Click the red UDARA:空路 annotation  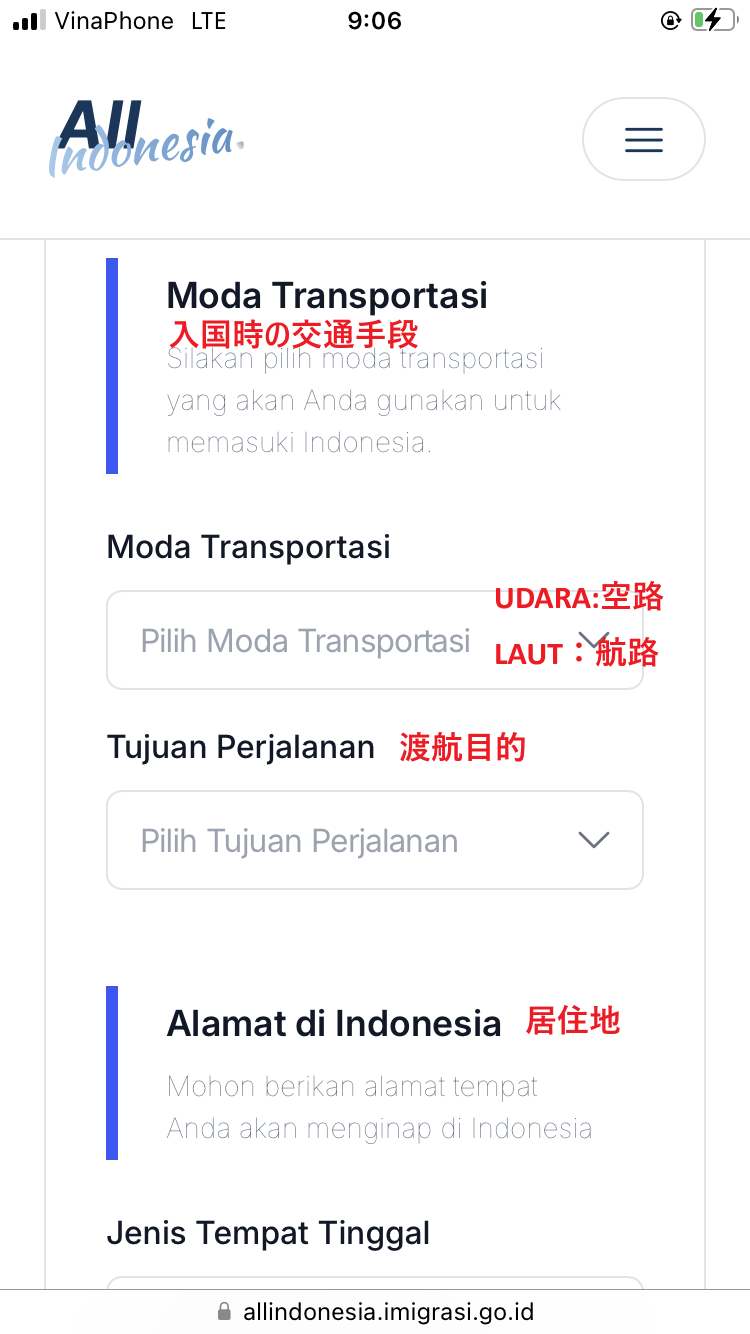579,598
